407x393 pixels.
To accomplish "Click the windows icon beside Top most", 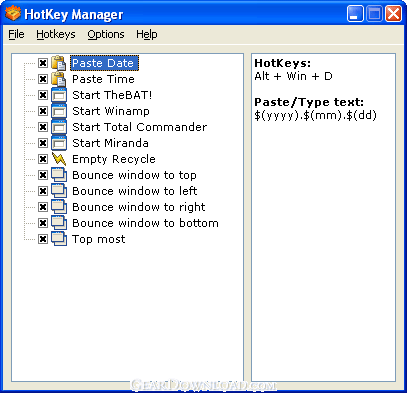I will [59, 239].
